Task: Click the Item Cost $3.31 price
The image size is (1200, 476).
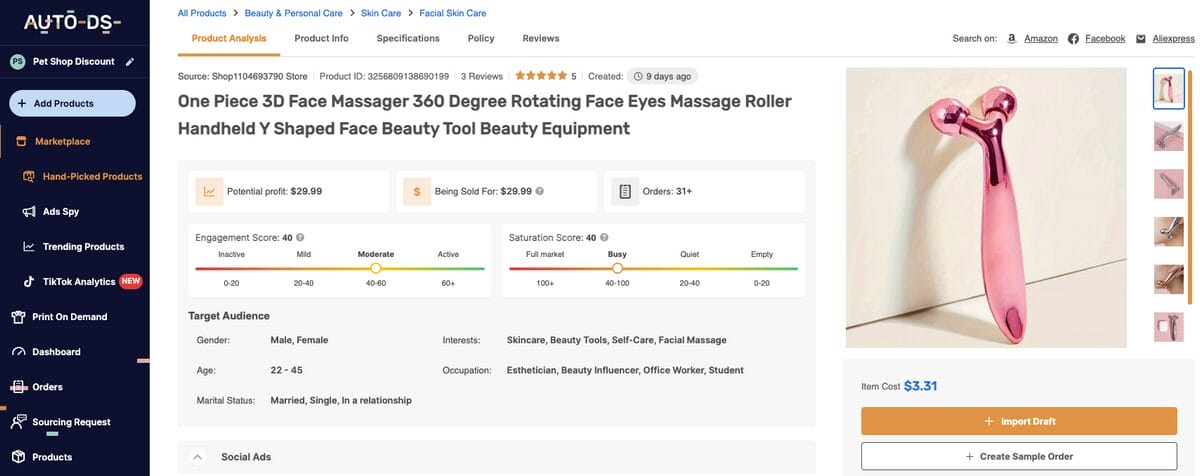Action: coord(920,385)
